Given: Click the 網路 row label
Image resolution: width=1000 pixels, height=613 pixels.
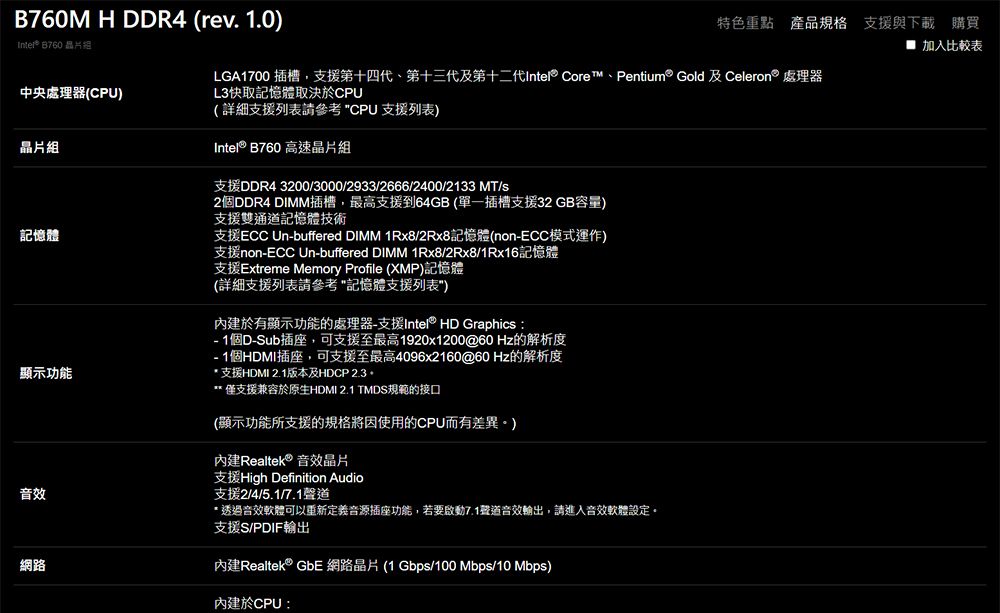Looking at the screenshot, I should (33, 565).
